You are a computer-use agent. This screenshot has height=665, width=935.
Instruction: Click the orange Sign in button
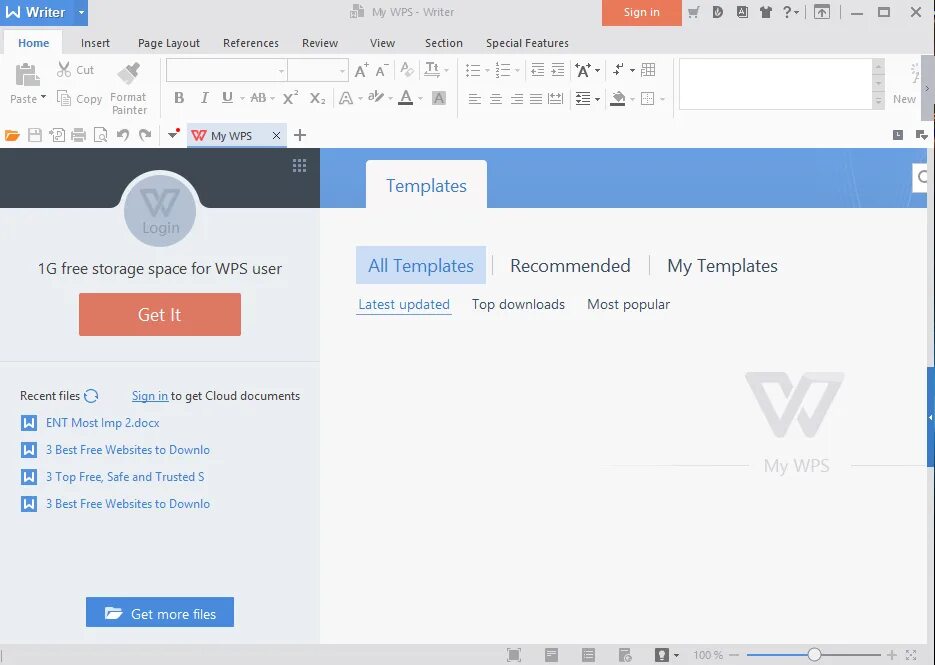click(x=642, y=13)
